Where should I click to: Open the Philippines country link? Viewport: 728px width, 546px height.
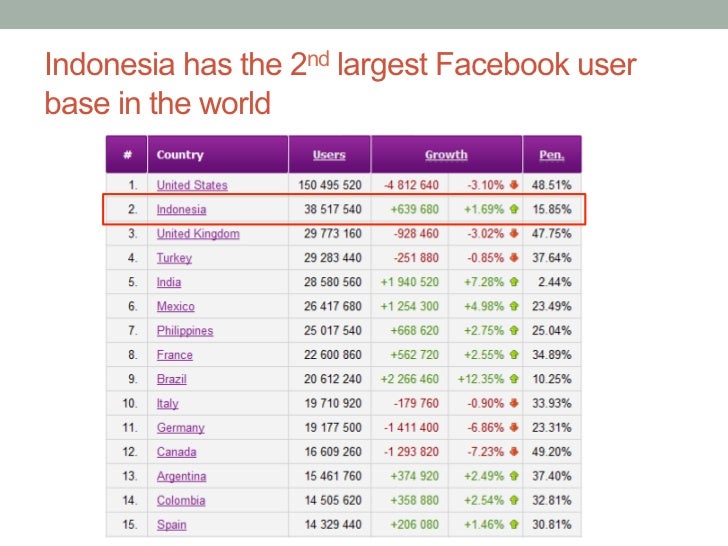(x=185, y=331)
